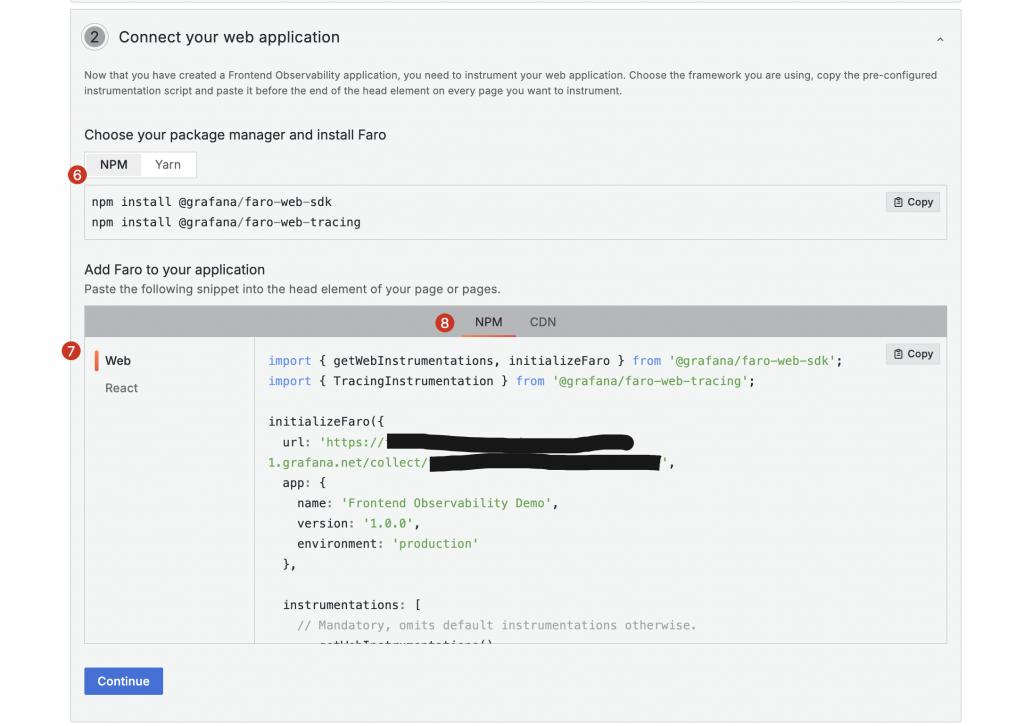The height and width of the screenshot is (726, 1024).
Task: Select the NPM package manager tab
Action: coord(114,165)
